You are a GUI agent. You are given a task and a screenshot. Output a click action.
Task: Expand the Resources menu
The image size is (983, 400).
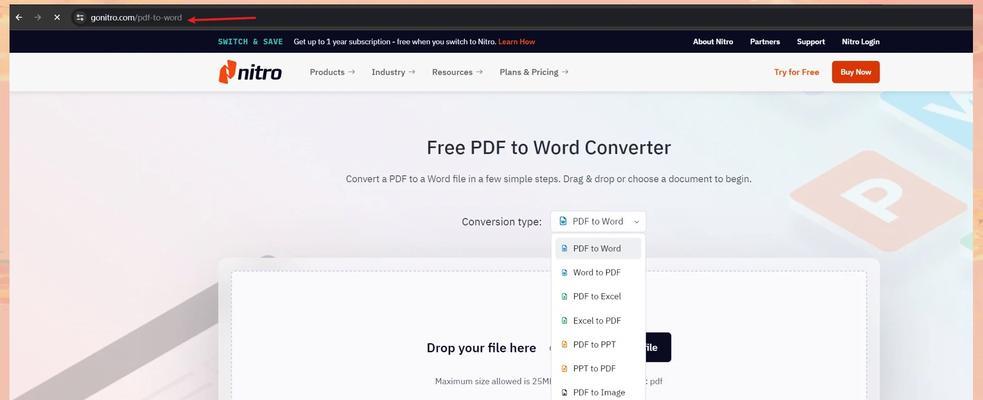click(x=457, y=72)
